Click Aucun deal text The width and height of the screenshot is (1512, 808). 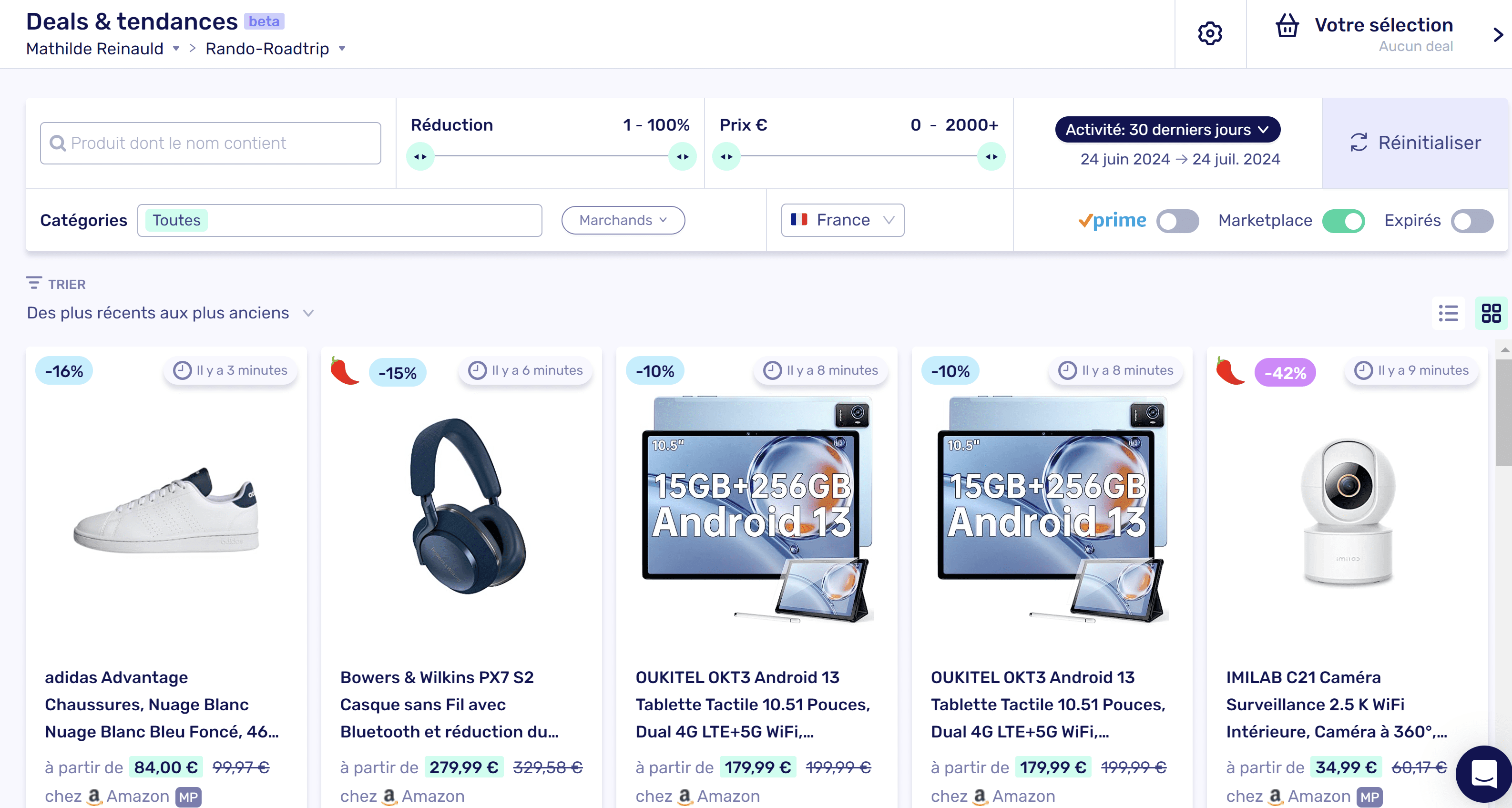[1415, 46]
